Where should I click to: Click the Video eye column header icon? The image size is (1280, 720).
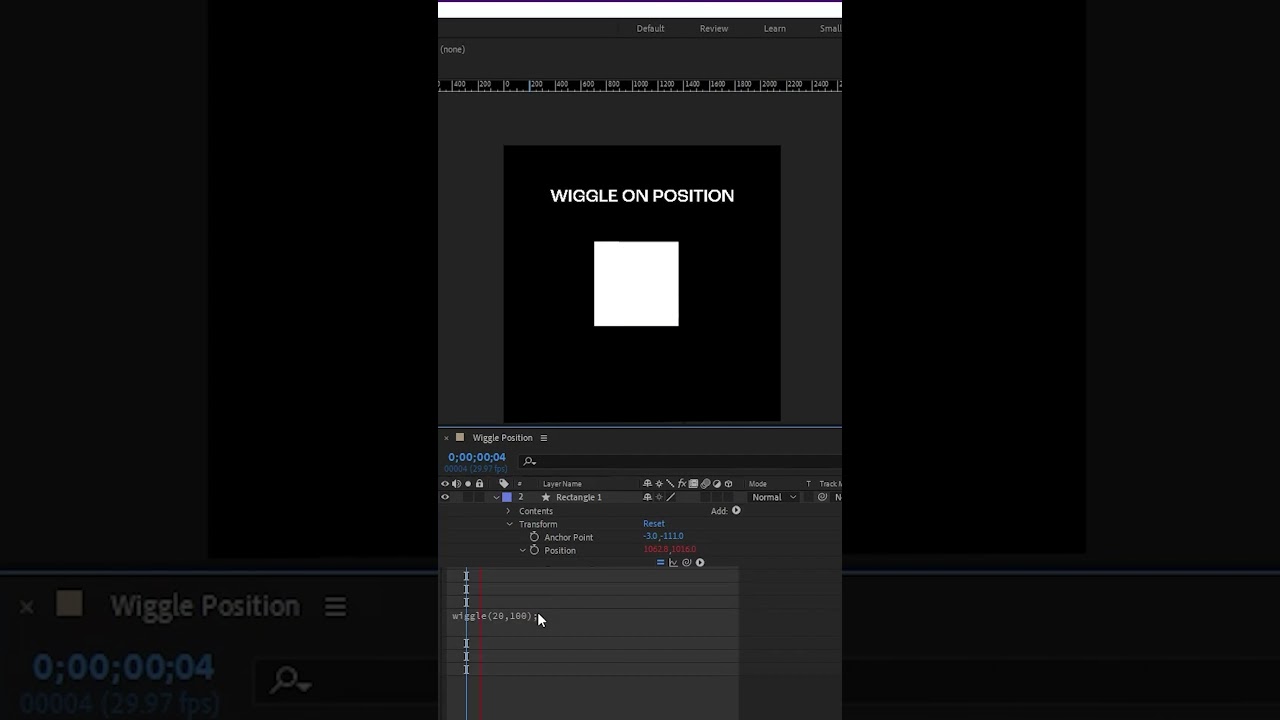pos(445,484)
